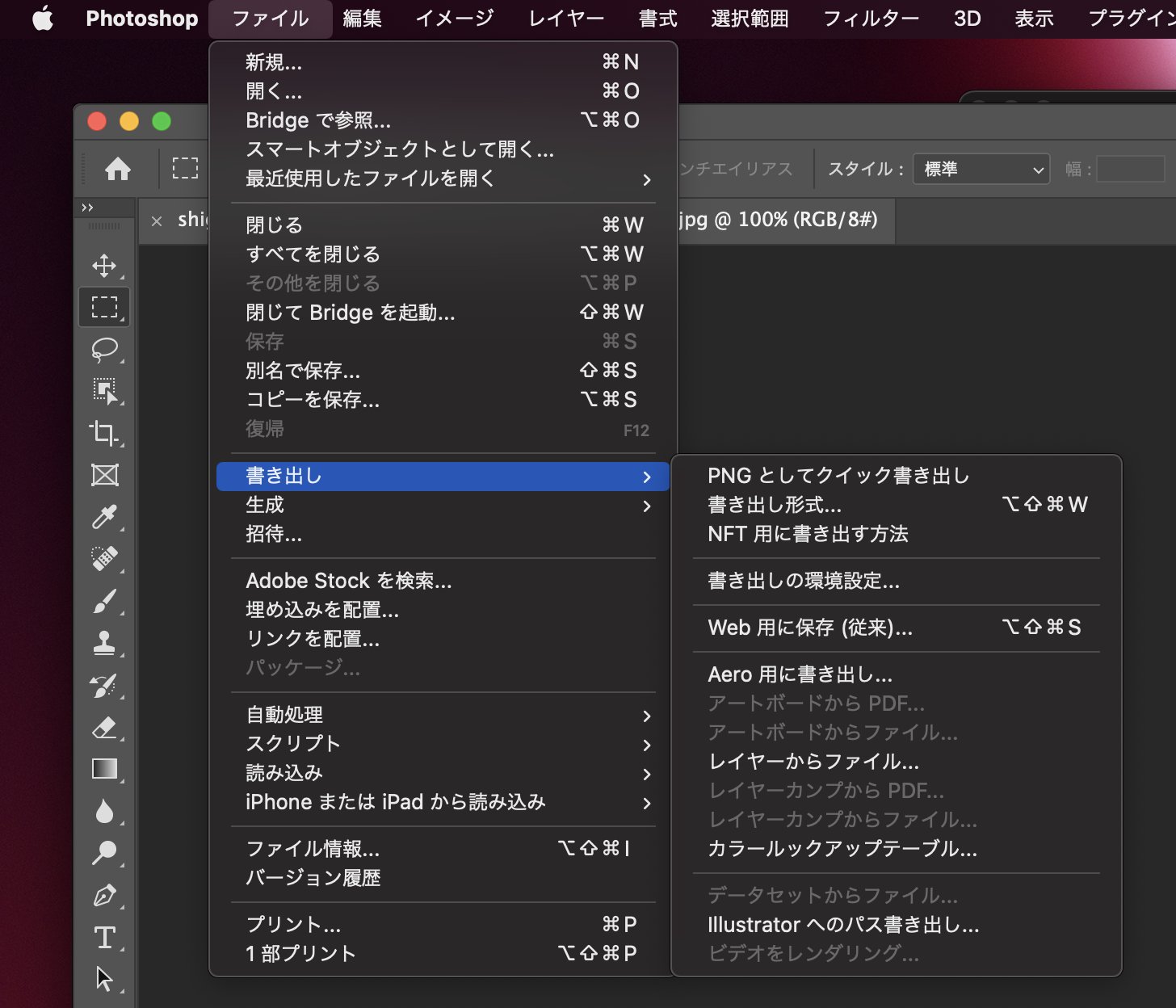This screenshot has width=1176, height=1008.
Task: Choose プリント... menu item
Action: point(443,925)
